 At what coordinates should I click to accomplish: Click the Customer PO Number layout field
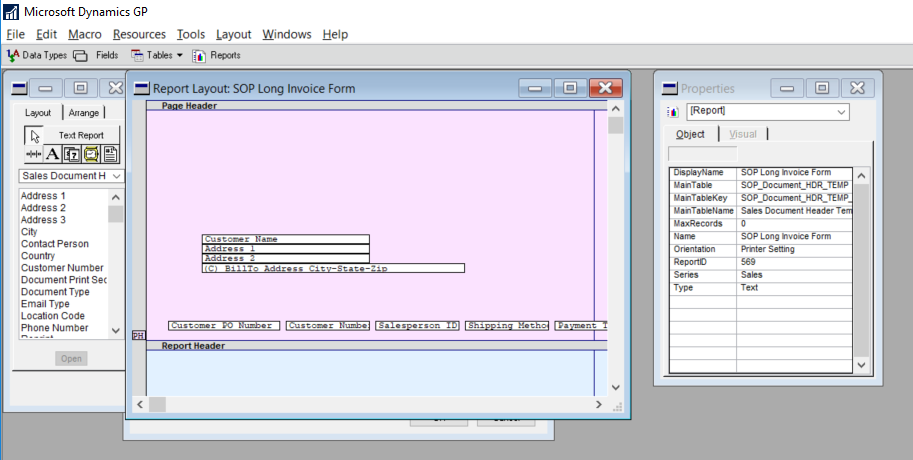point(224,326)
